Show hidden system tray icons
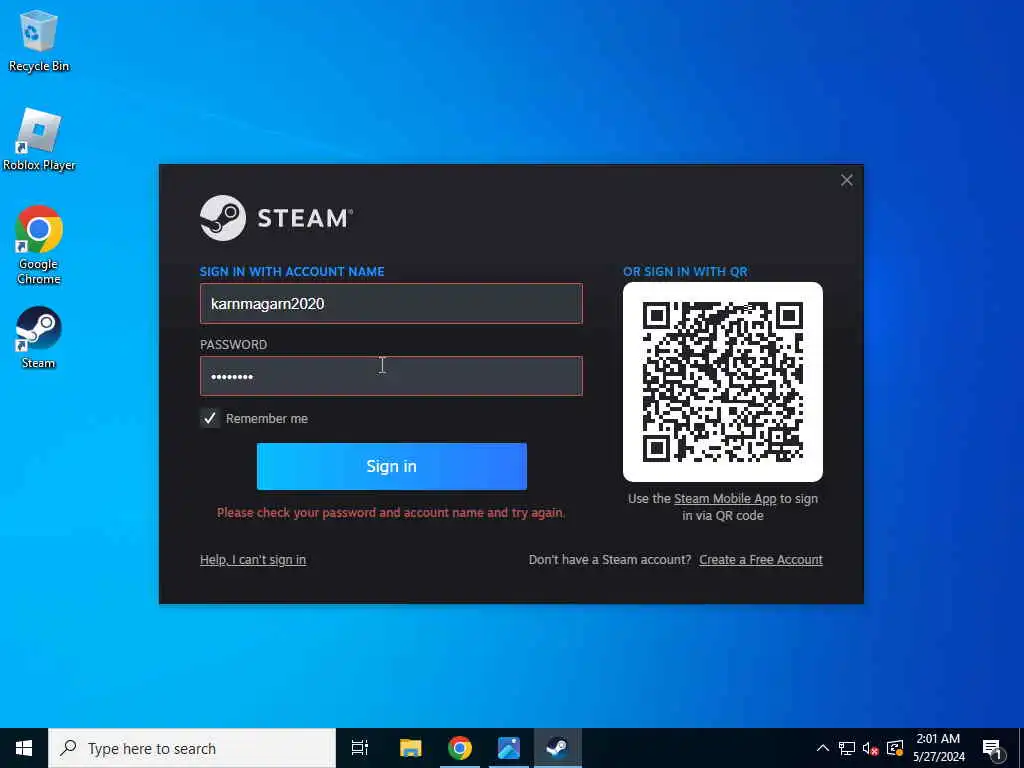The height and width of the screenshot is (768, 1024). (x=823, y=748)
